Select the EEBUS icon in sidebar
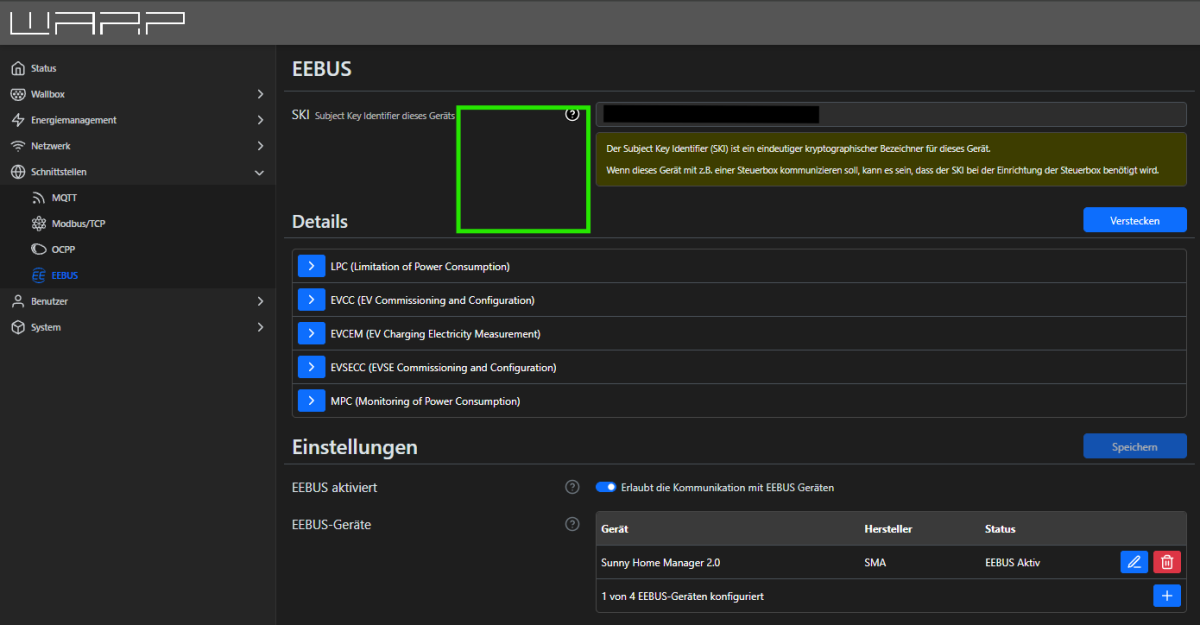 click(x=39, y=275)
